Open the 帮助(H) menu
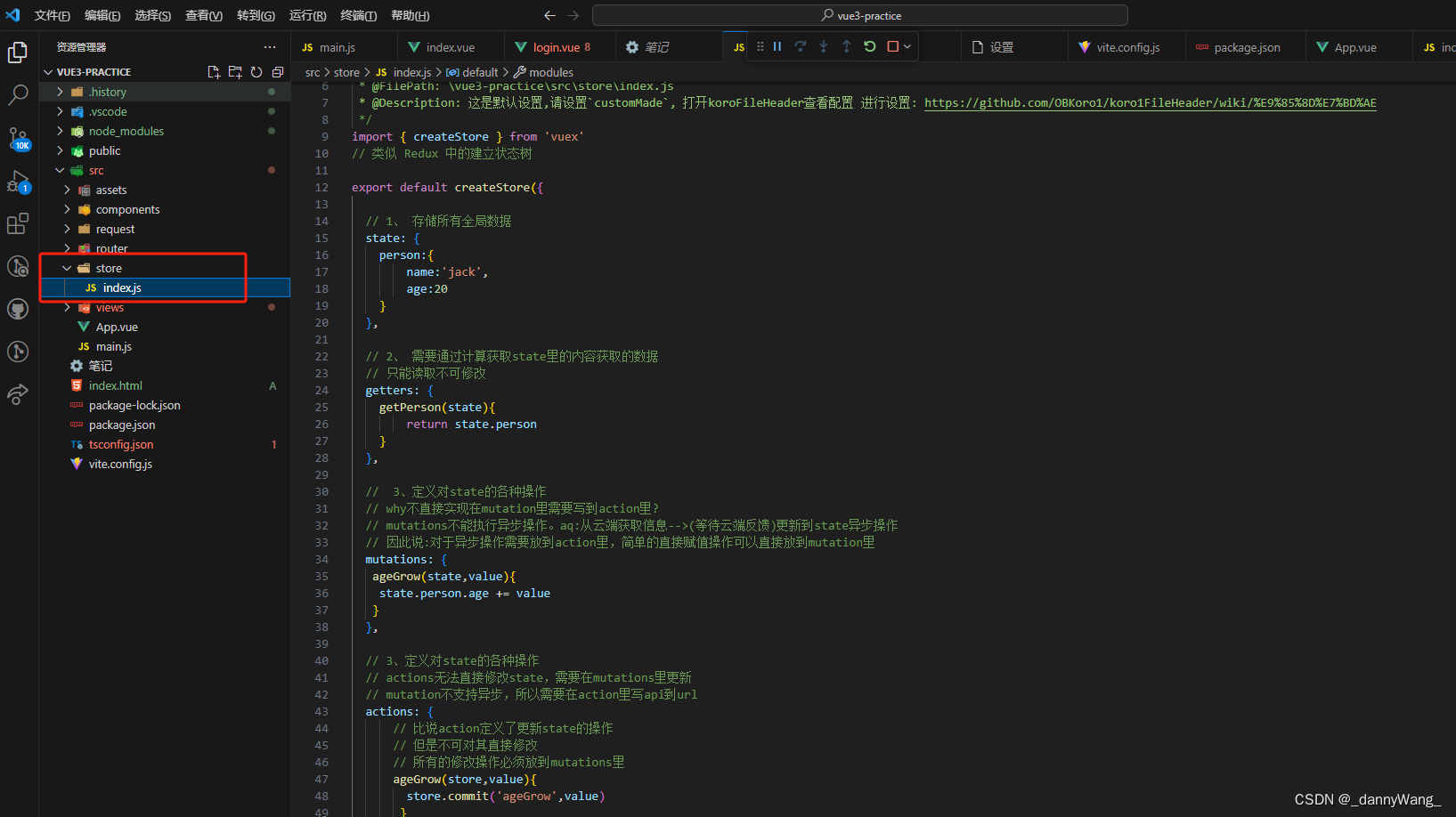This screenshot has width=1456, height=817. (x=410, y=15)
